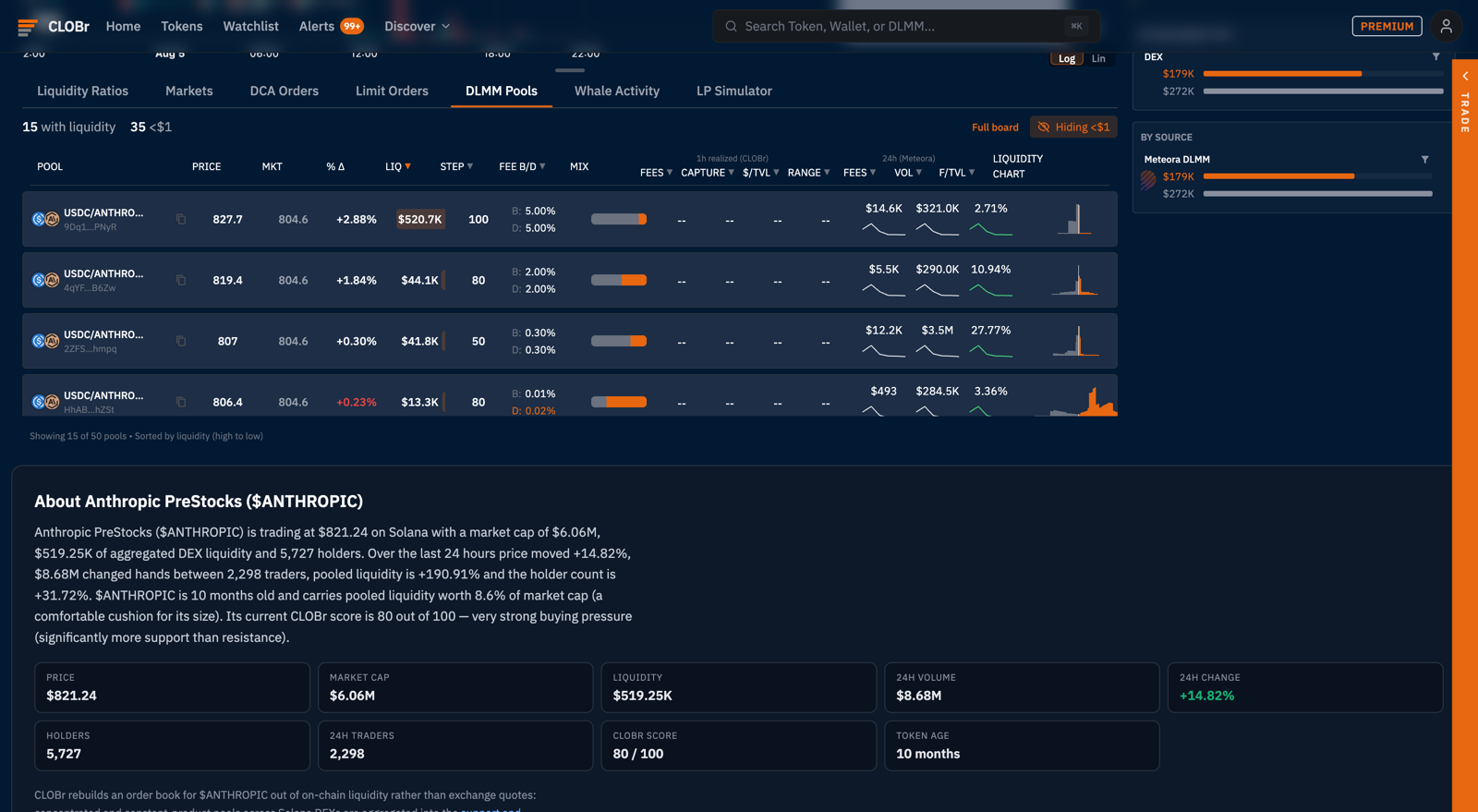Click the 24H CHANGE +14.82% card
1478x812 pixels.
coord(1304,687)
